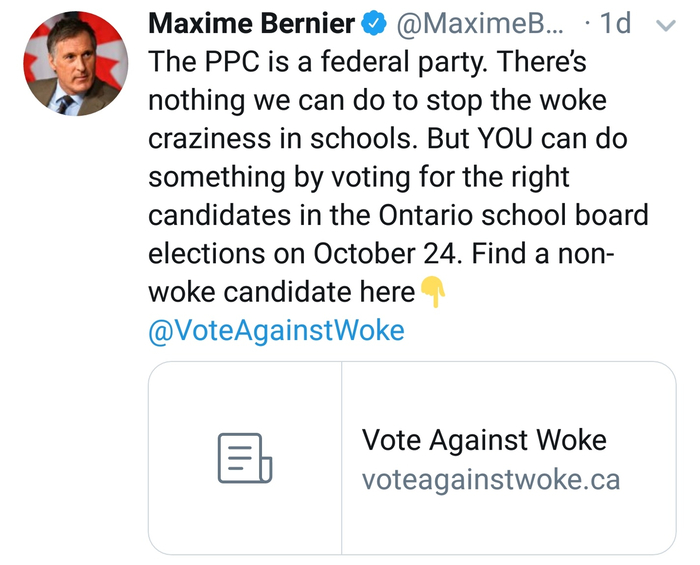Click the article document icon in link card
700x565 pixels.
[245, 459]
